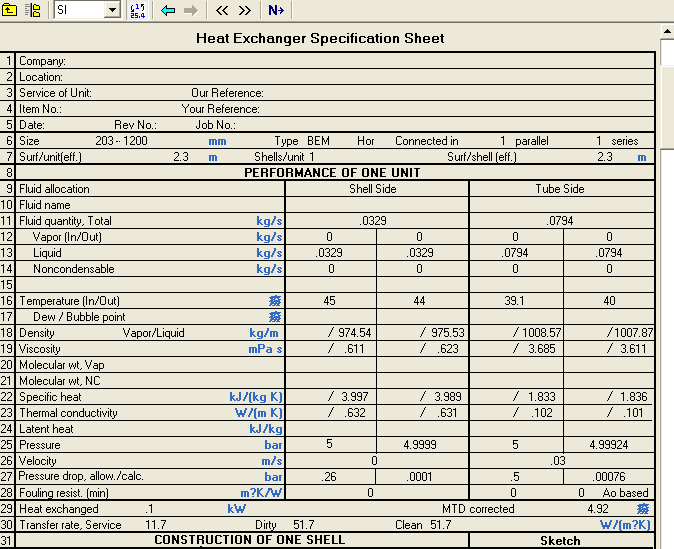The height and width of the screenshot is (549, 674).
Task: Click the double right chevron icon
Action: 245,10
